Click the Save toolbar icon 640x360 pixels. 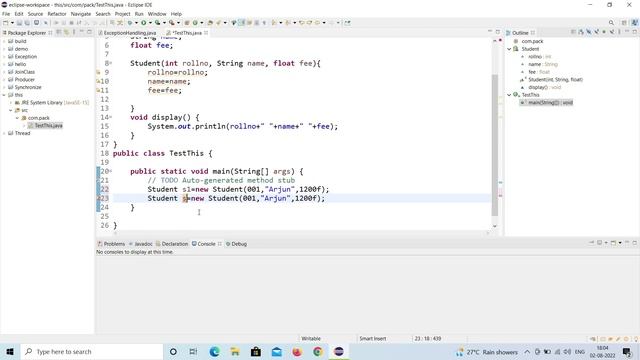tap(19, 23)
